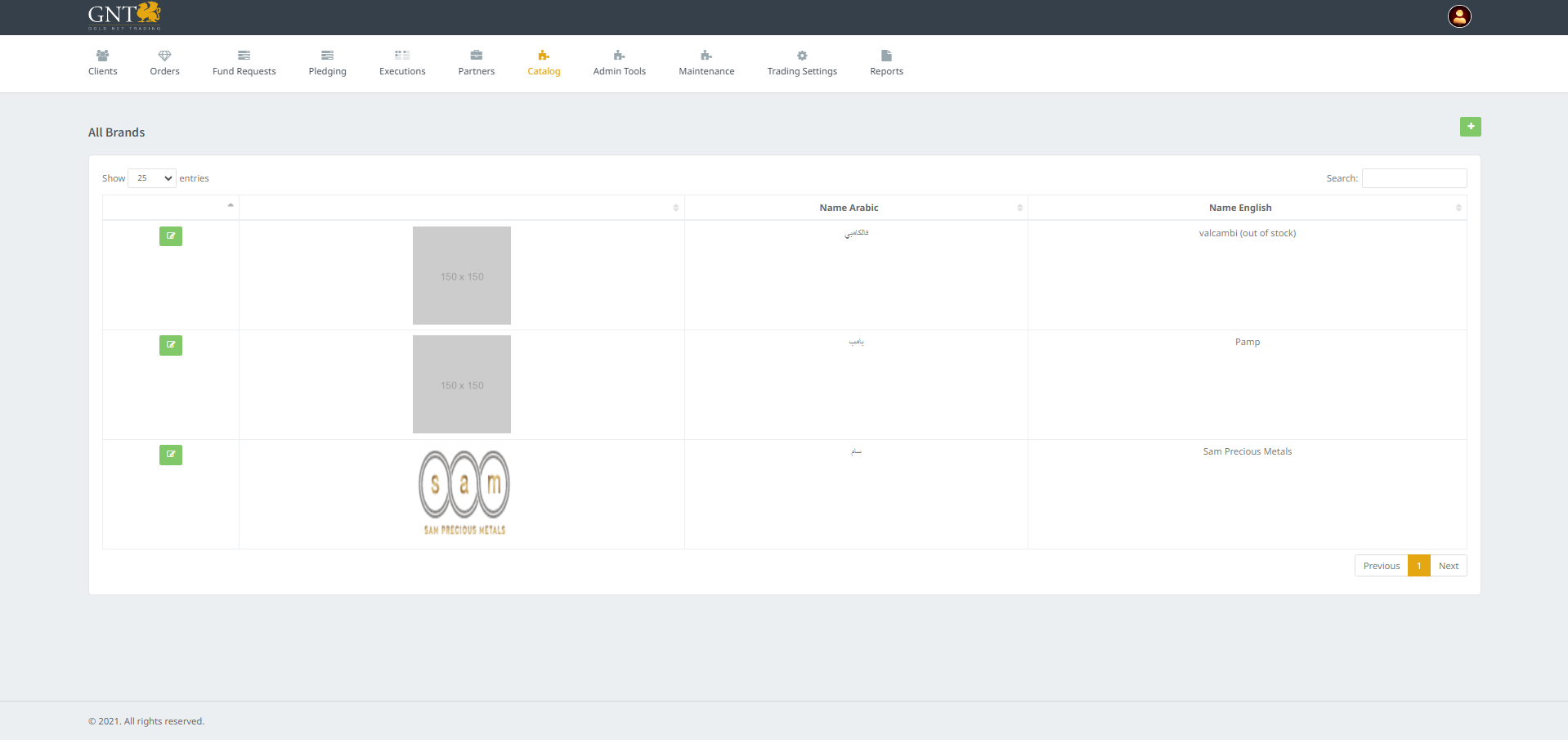Open Admin Tools menu
Viewport: 1568px width, 740px height.
coord(619,63)
